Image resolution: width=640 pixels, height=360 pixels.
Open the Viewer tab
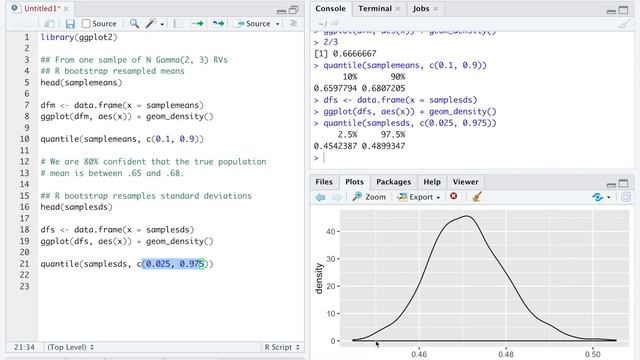(x=465, y=182)
